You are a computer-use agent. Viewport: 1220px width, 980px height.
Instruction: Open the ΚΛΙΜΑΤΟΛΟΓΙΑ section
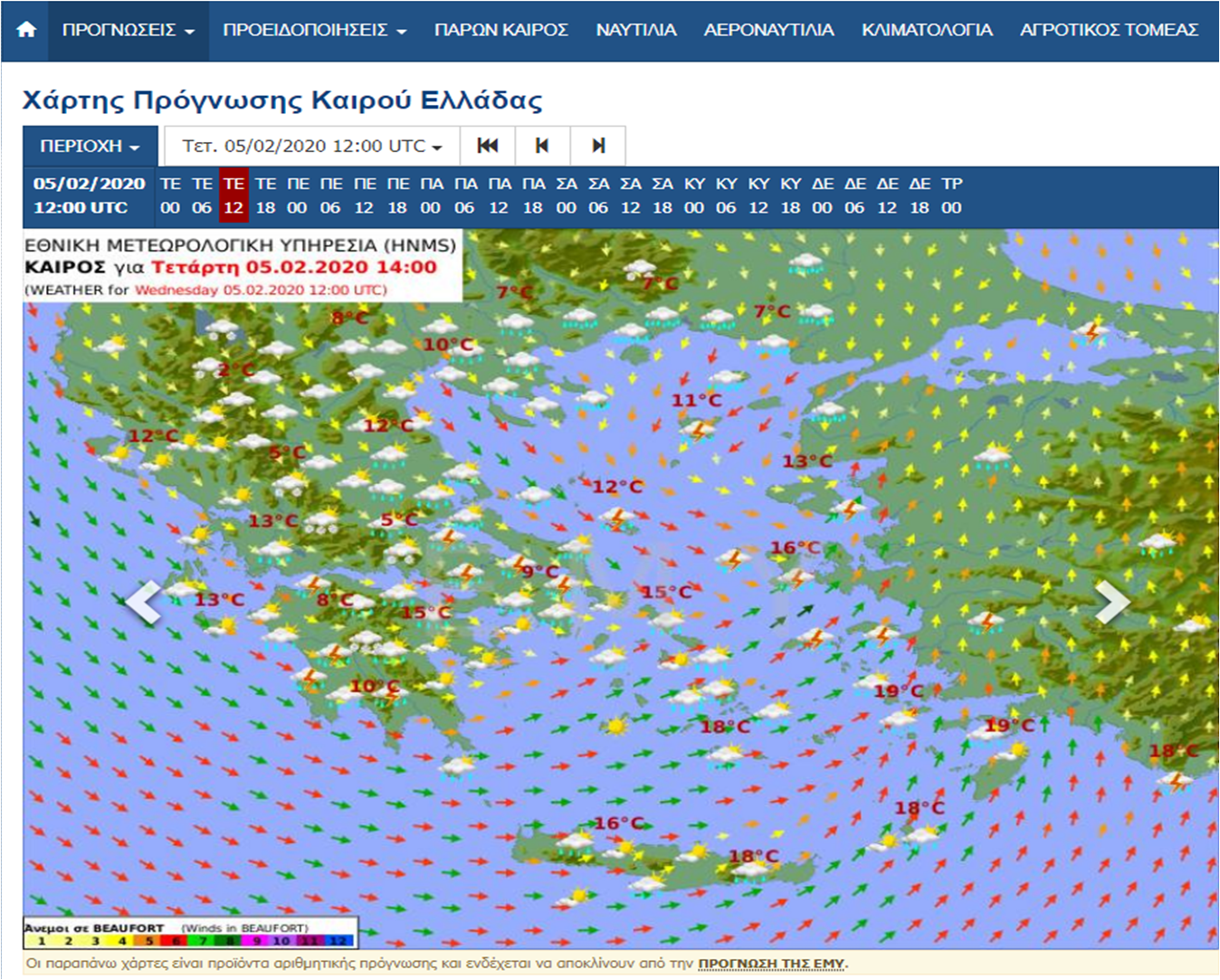tap(927, 30)
